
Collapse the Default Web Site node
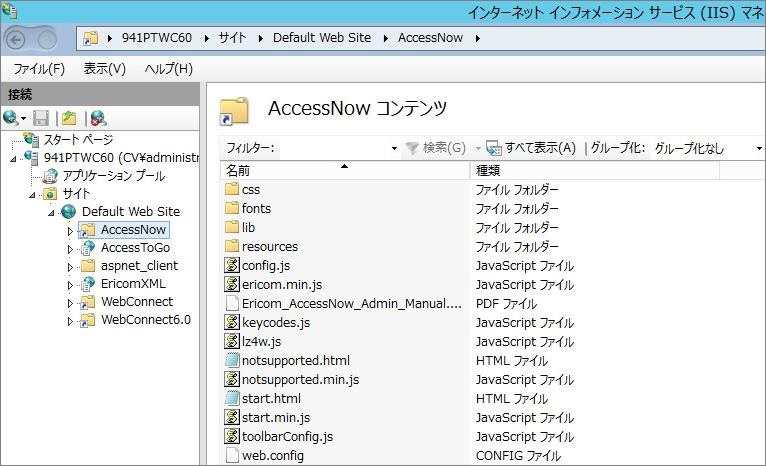pos(52,212)
